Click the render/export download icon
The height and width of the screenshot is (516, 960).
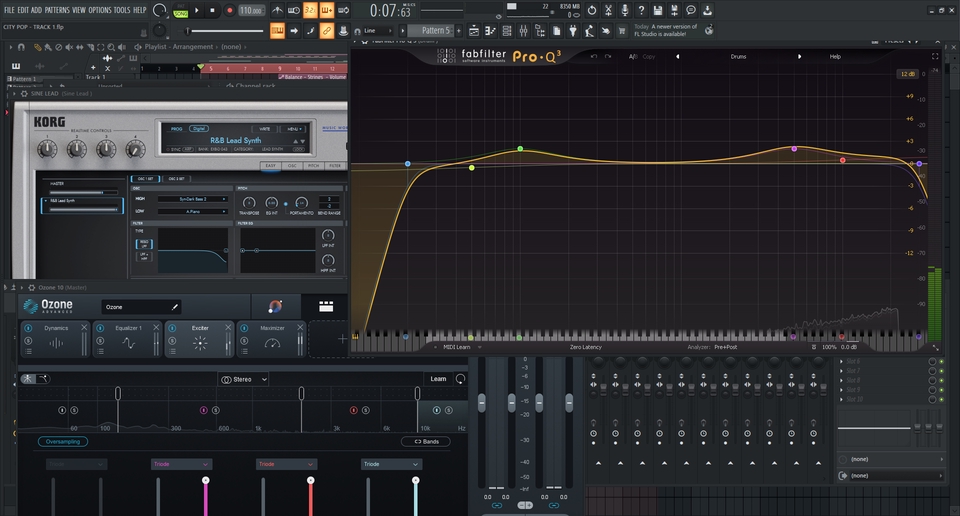point(707,10)
